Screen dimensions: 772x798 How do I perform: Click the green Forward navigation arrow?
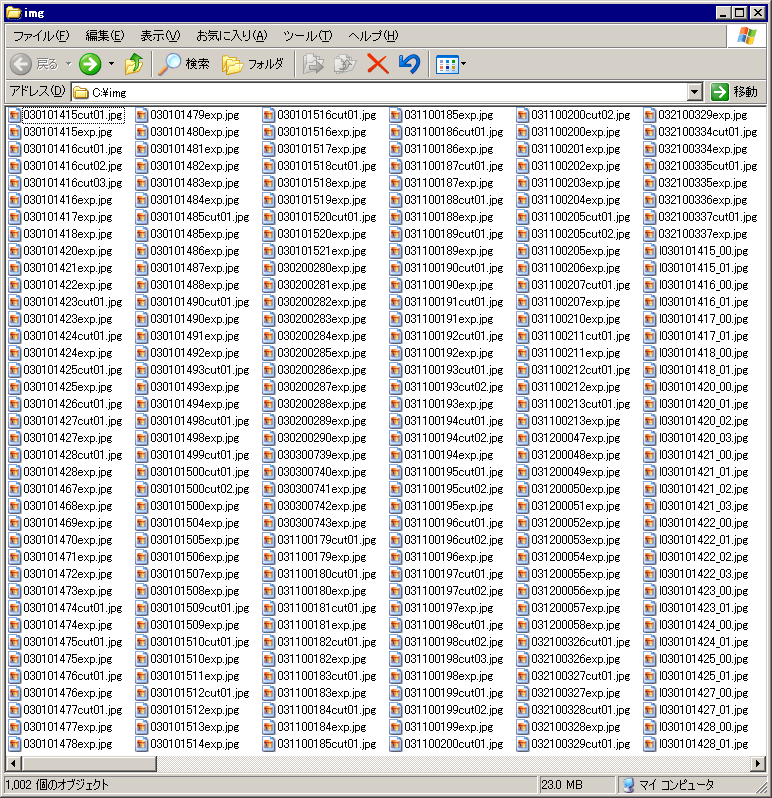pyautogui.click(x=90, y=64)
